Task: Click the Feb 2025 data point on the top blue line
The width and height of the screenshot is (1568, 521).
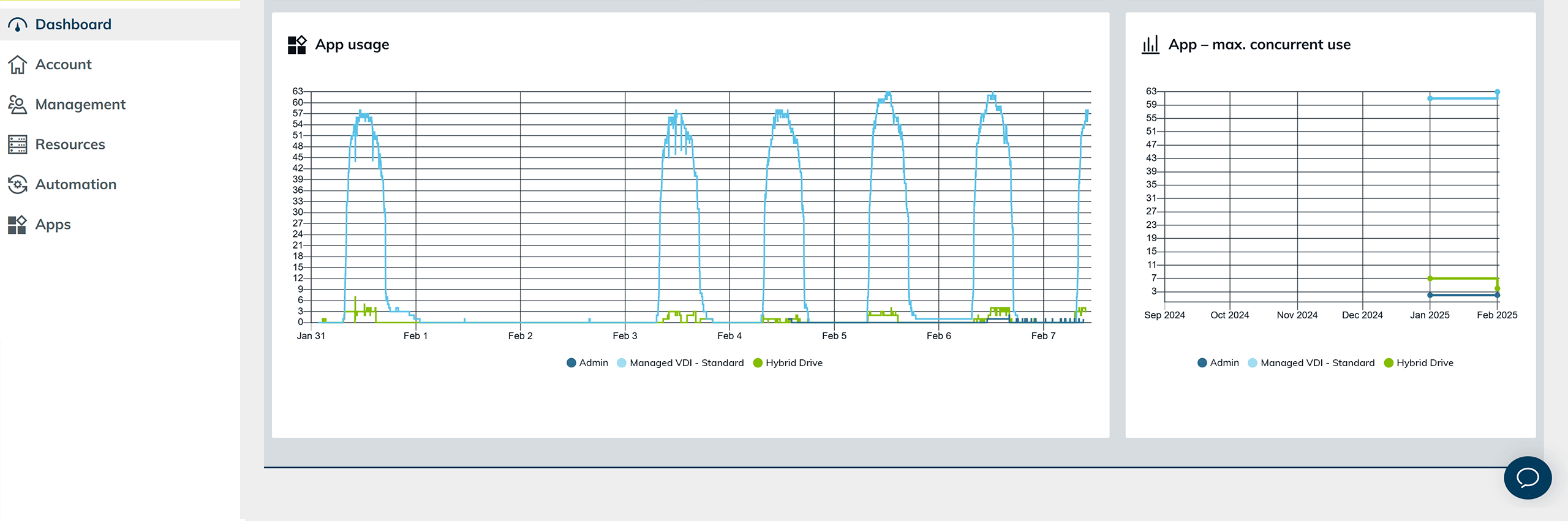Action: [1497, 92]
